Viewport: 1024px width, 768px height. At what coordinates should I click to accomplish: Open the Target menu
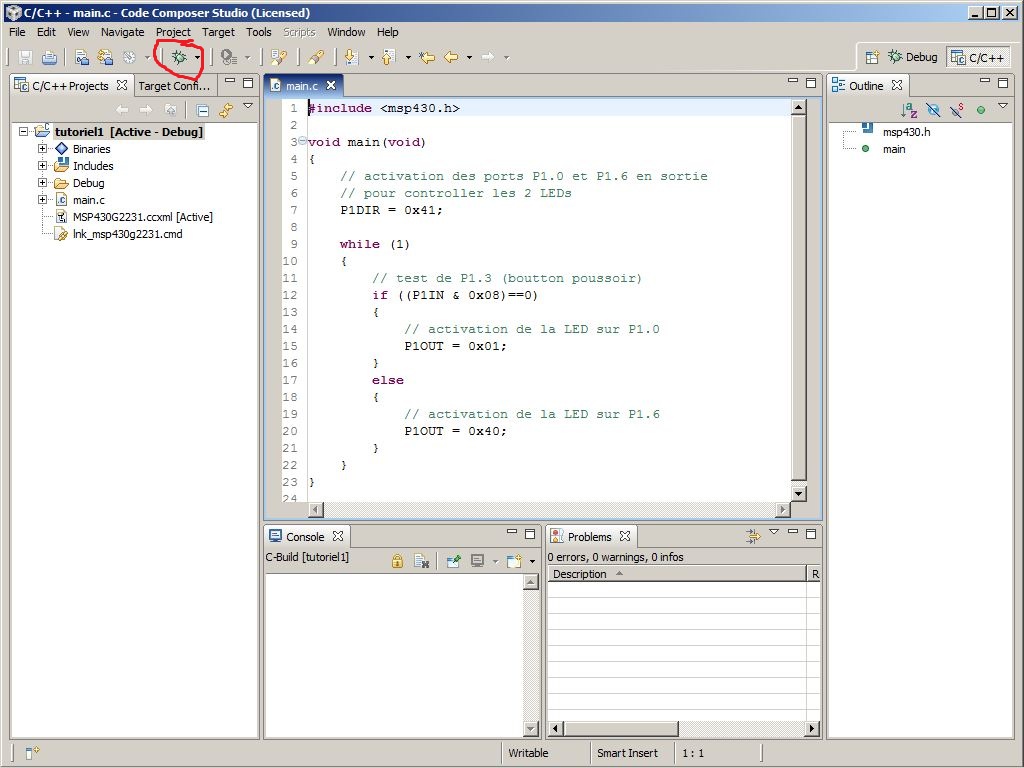point(218,32)
